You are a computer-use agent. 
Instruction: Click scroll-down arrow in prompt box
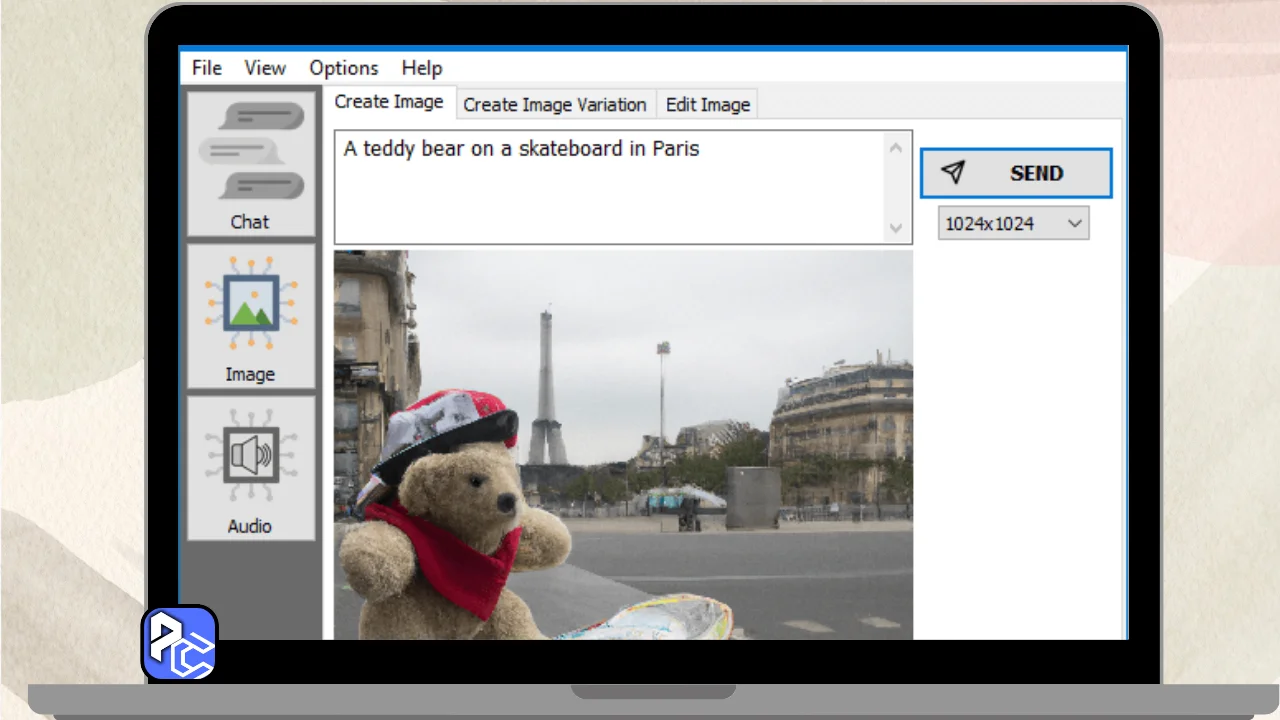(x=896, y=228)
